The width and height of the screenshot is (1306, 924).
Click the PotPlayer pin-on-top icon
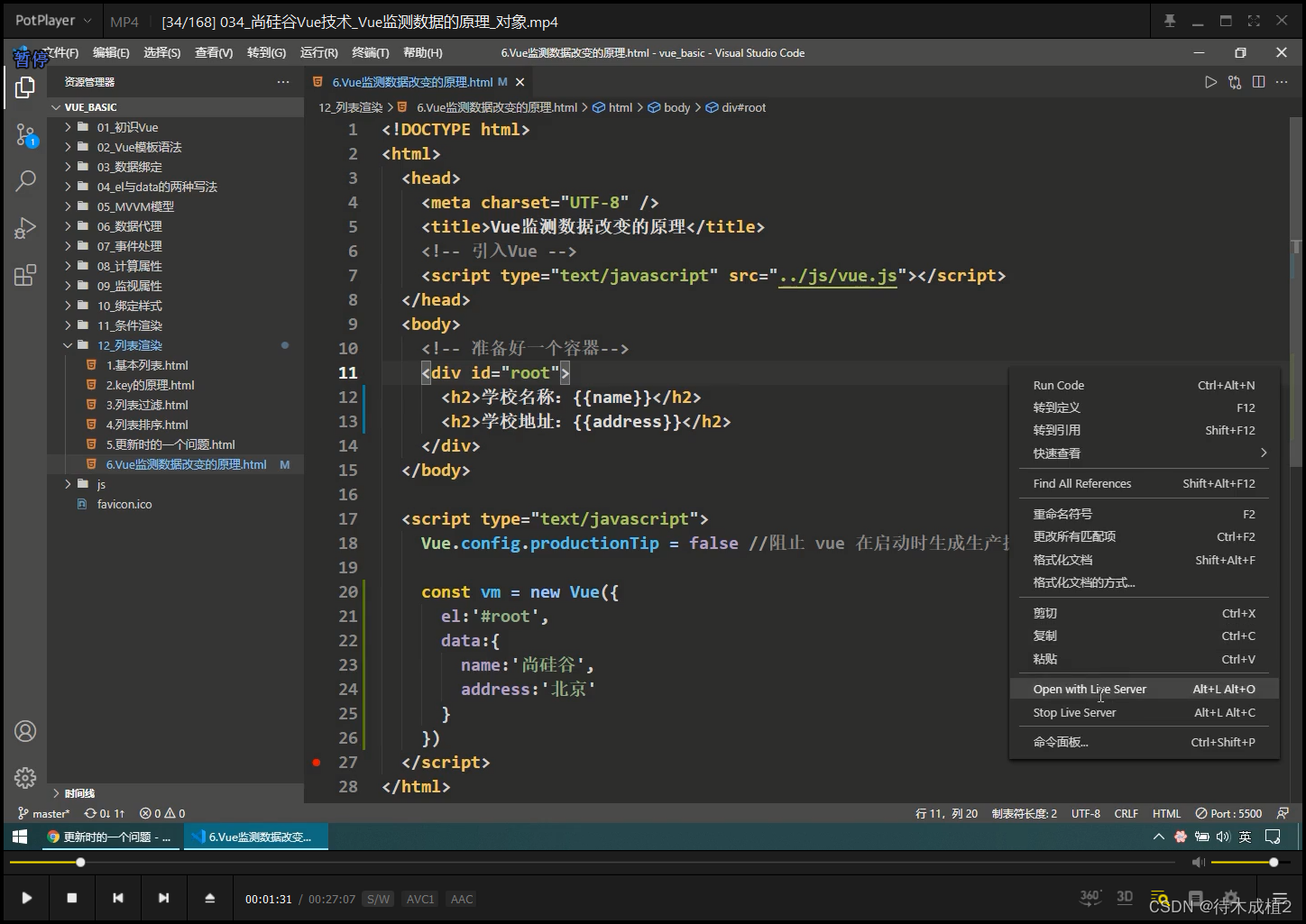coord(1170,21)
